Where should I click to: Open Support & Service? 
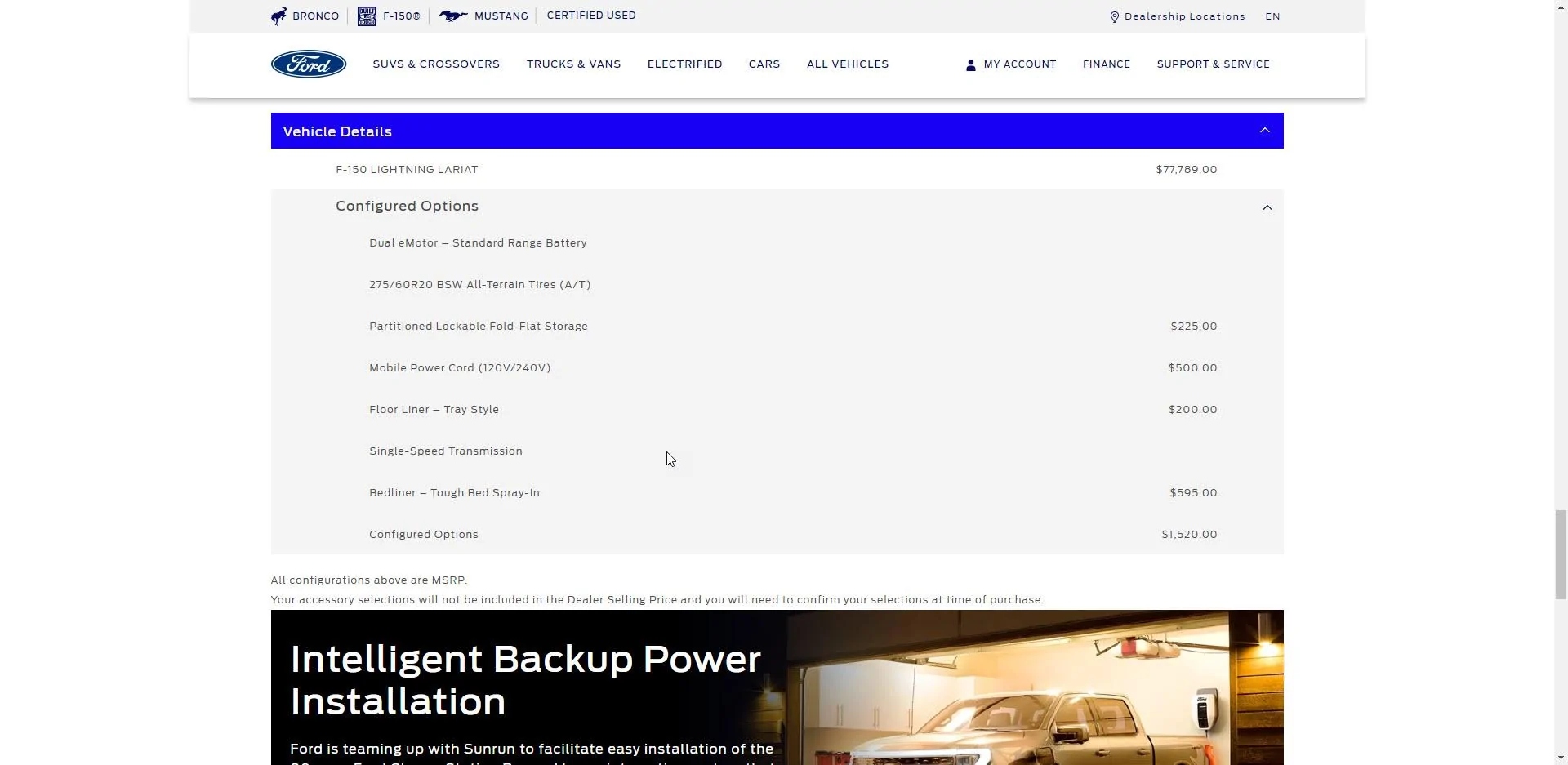pyautogui.click(x=1213, y=64)
